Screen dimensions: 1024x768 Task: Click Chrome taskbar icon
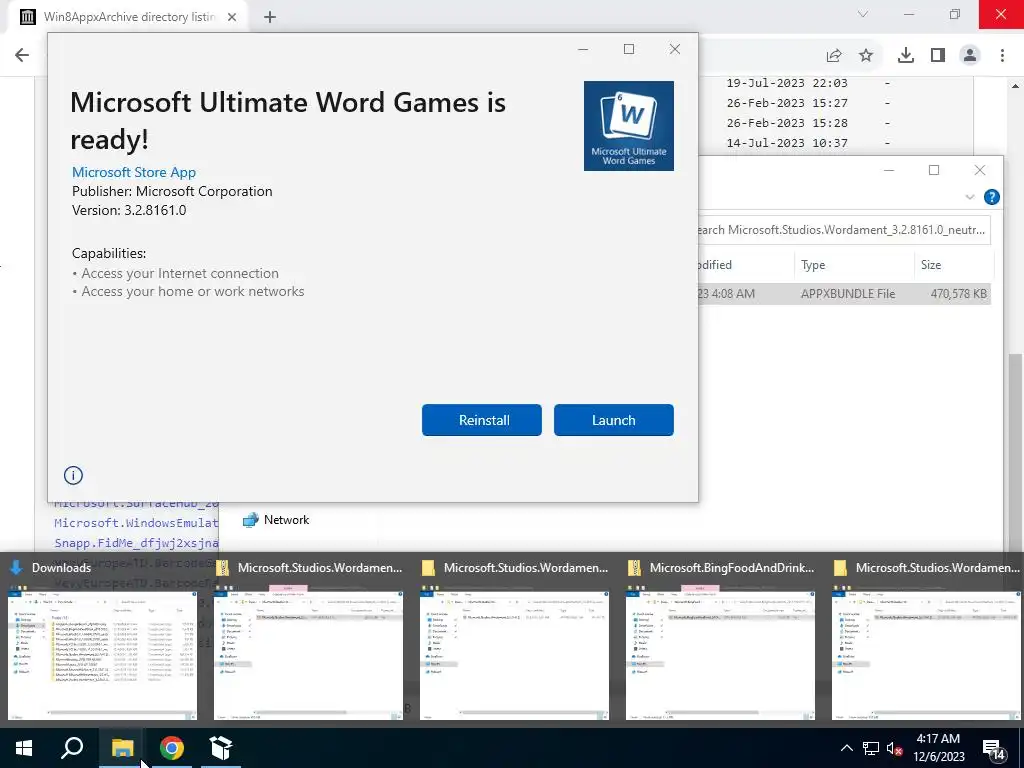[172, 748]
